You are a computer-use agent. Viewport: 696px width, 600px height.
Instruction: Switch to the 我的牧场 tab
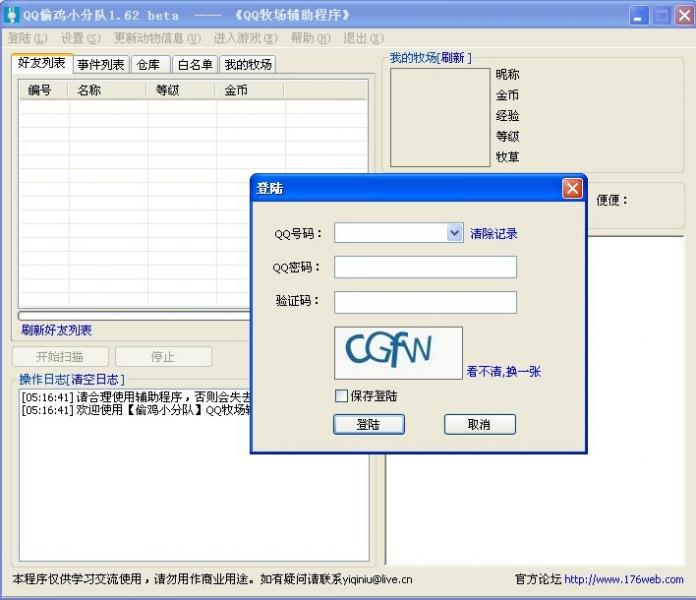(x=248, y=65)
